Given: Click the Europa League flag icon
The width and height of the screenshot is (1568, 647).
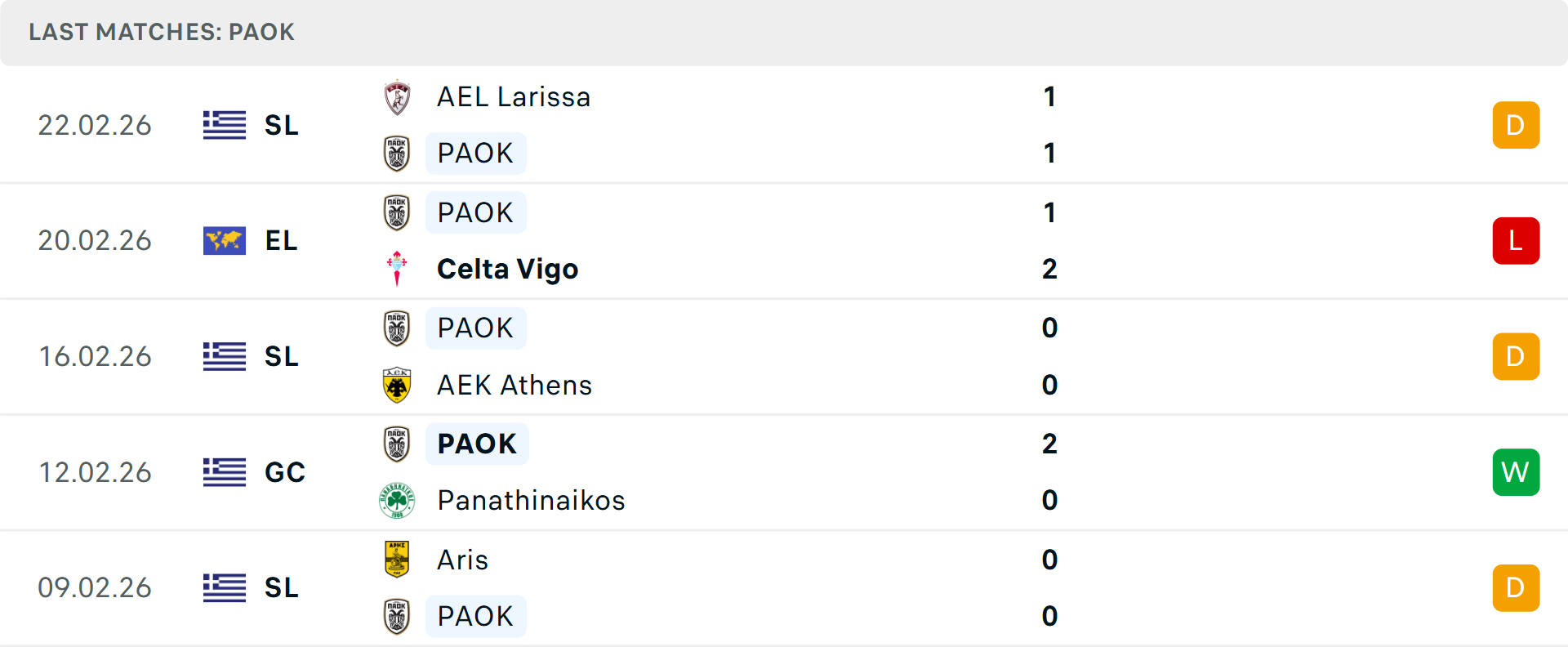Looking at the screenshot, I should tap(225, 241).
